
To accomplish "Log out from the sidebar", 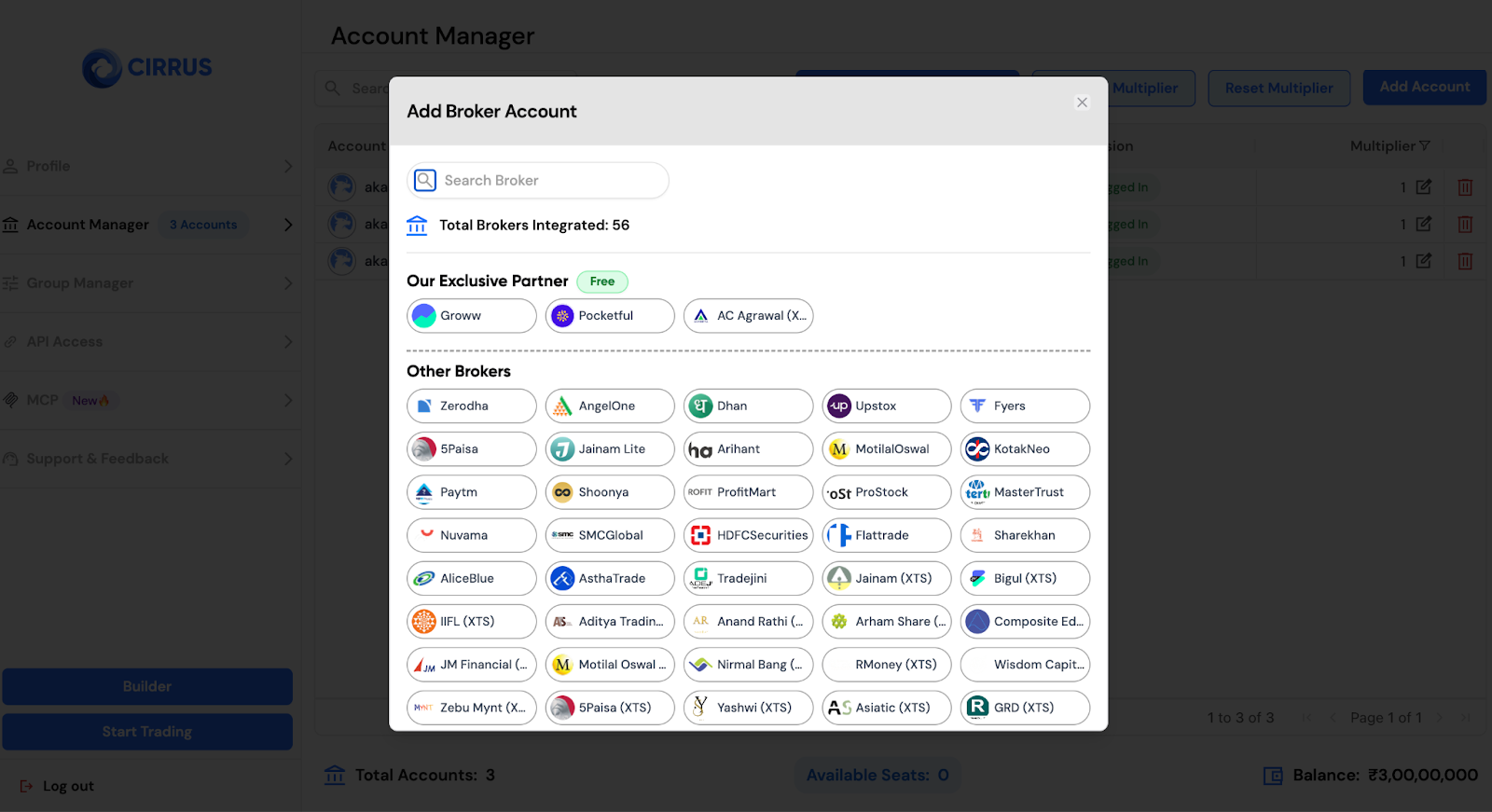I will (57, 786).
